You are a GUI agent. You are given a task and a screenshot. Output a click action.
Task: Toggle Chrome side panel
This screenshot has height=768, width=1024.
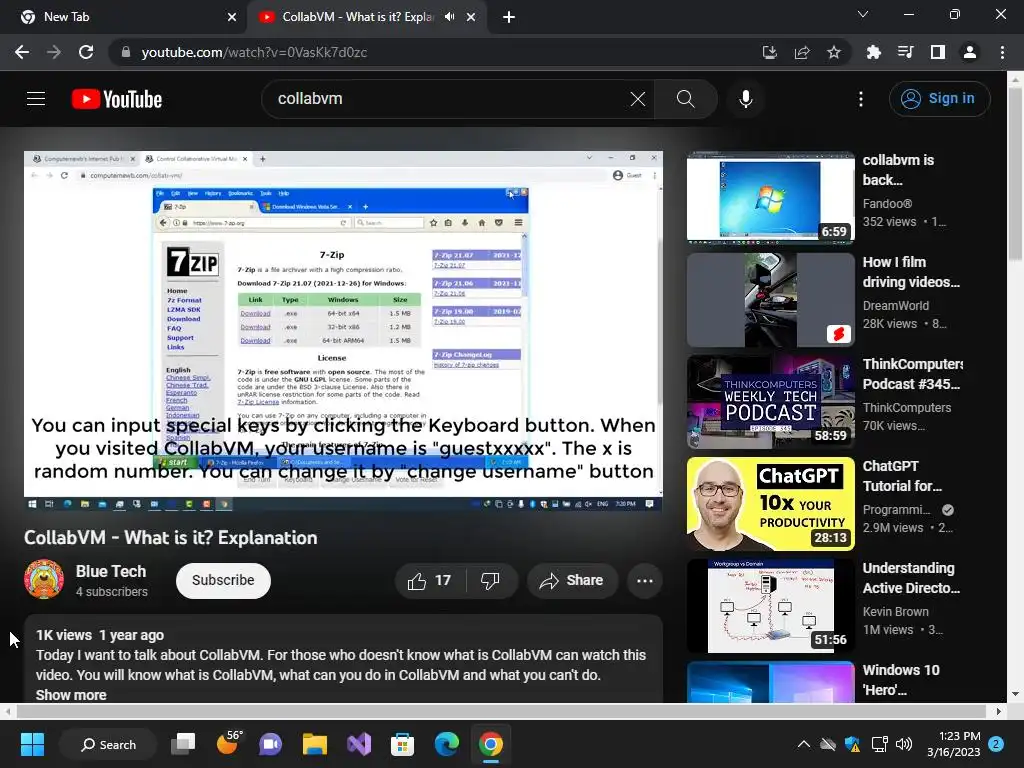pyautogui.click(x=938, y=52)
